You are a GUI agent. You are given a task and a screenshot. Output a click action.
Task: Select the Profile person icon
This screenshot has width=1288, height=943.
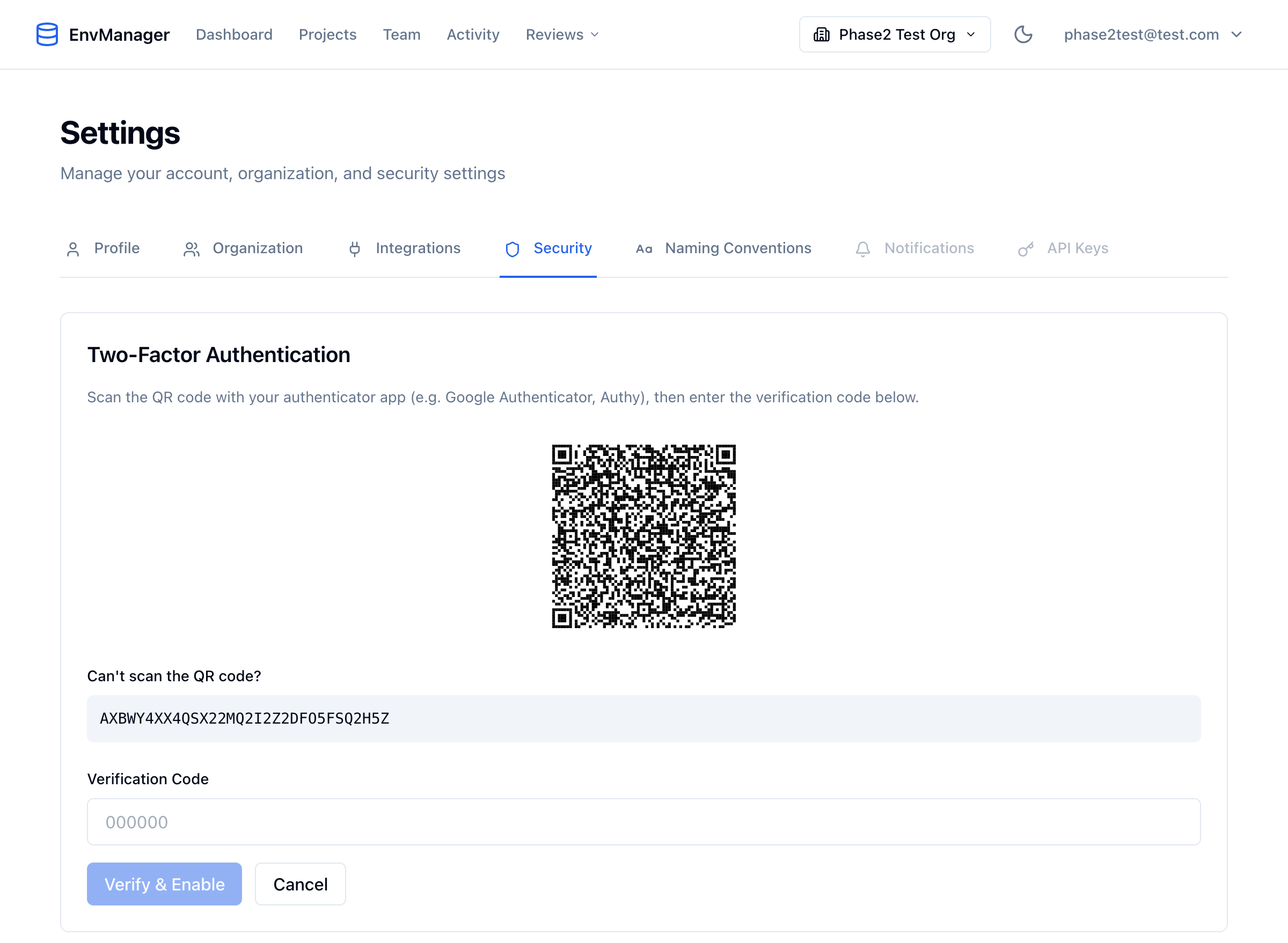[73, 248]
